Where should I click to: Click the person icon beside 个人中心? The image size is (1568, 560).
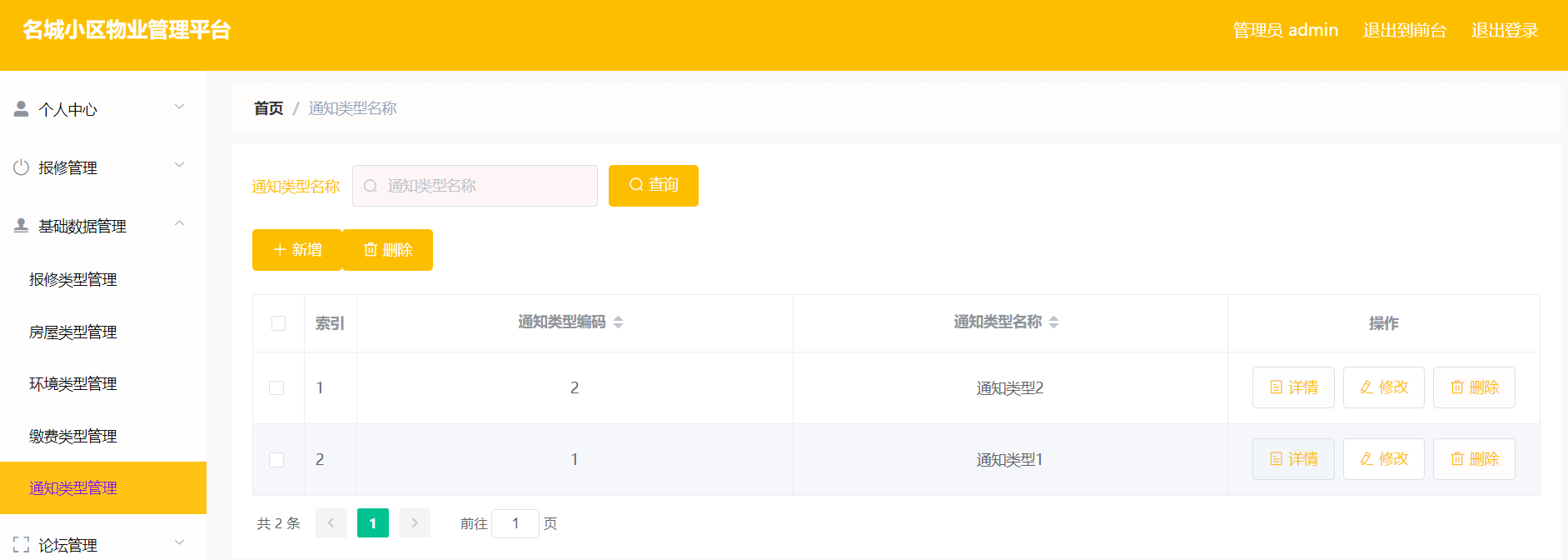[x=22, y=108]
